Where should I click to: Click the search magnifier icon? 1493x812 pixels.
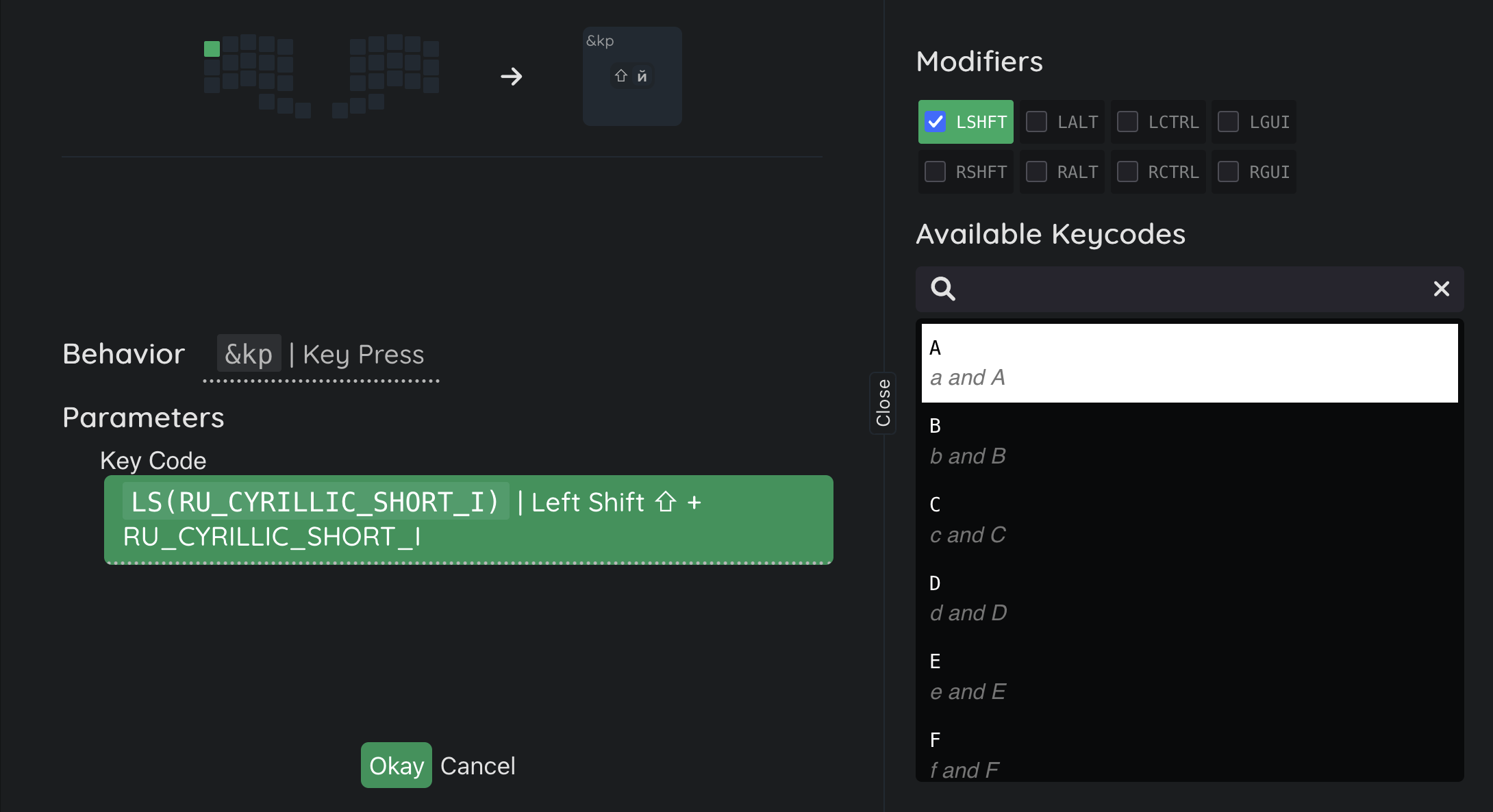(943, 289)
